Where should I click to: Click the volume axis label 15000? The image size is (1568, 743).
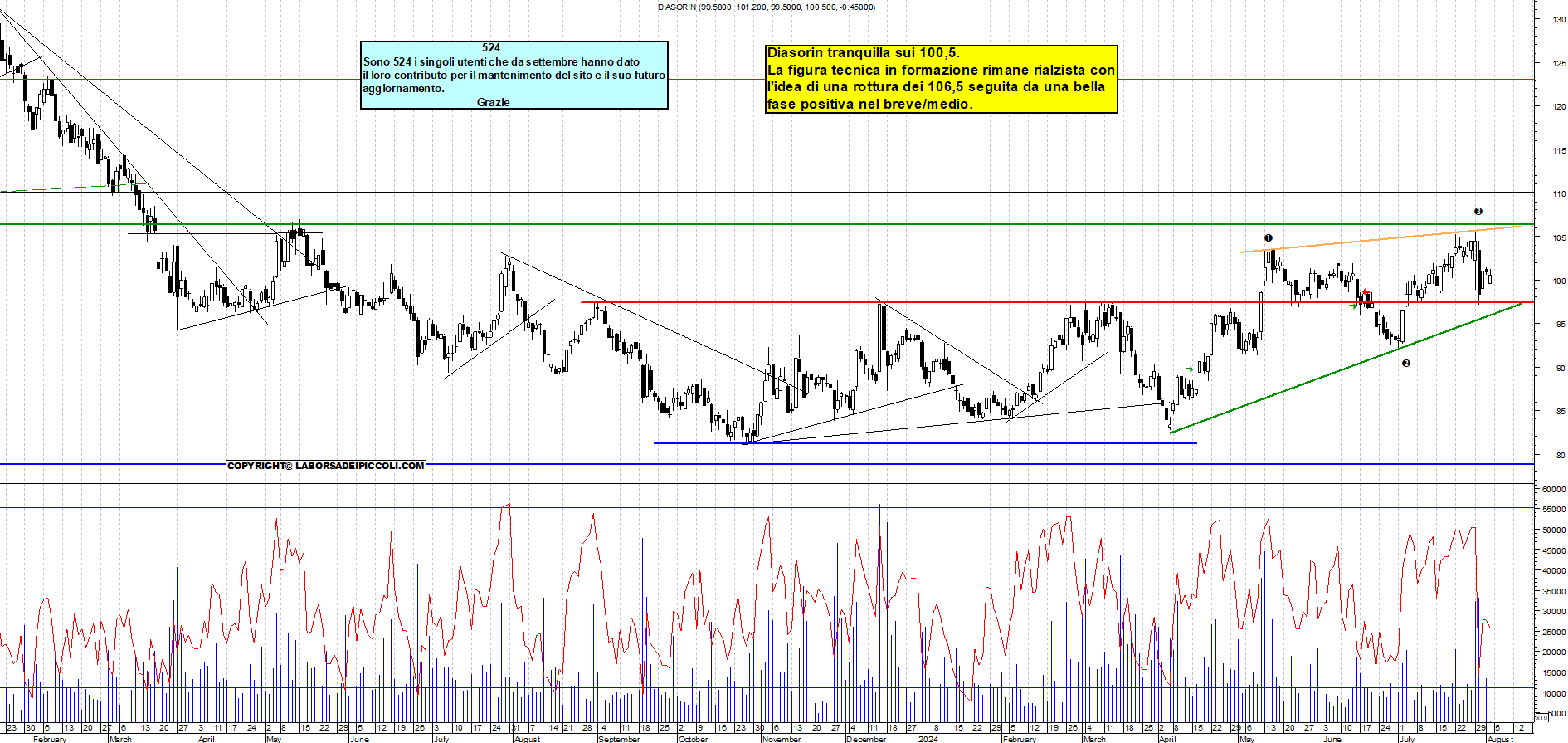1554,672
